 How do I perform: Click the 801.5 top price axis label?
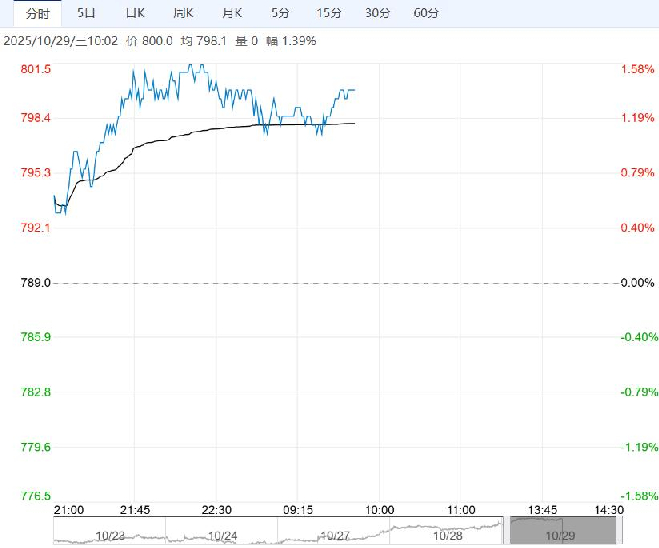click(36, 69)
